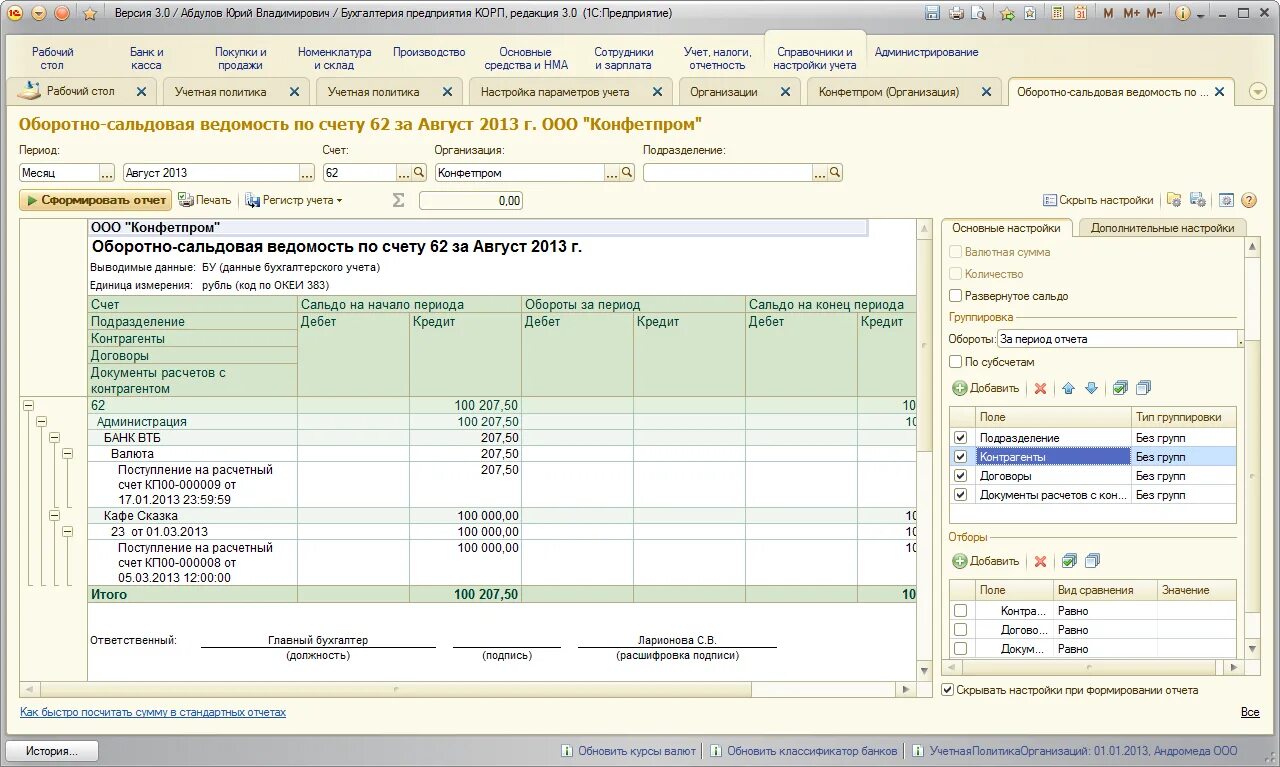Image resolution: width=1280 pixels, height=767 pixels.
Task: Open Администрирование section
Action: (x=926, y=52)
